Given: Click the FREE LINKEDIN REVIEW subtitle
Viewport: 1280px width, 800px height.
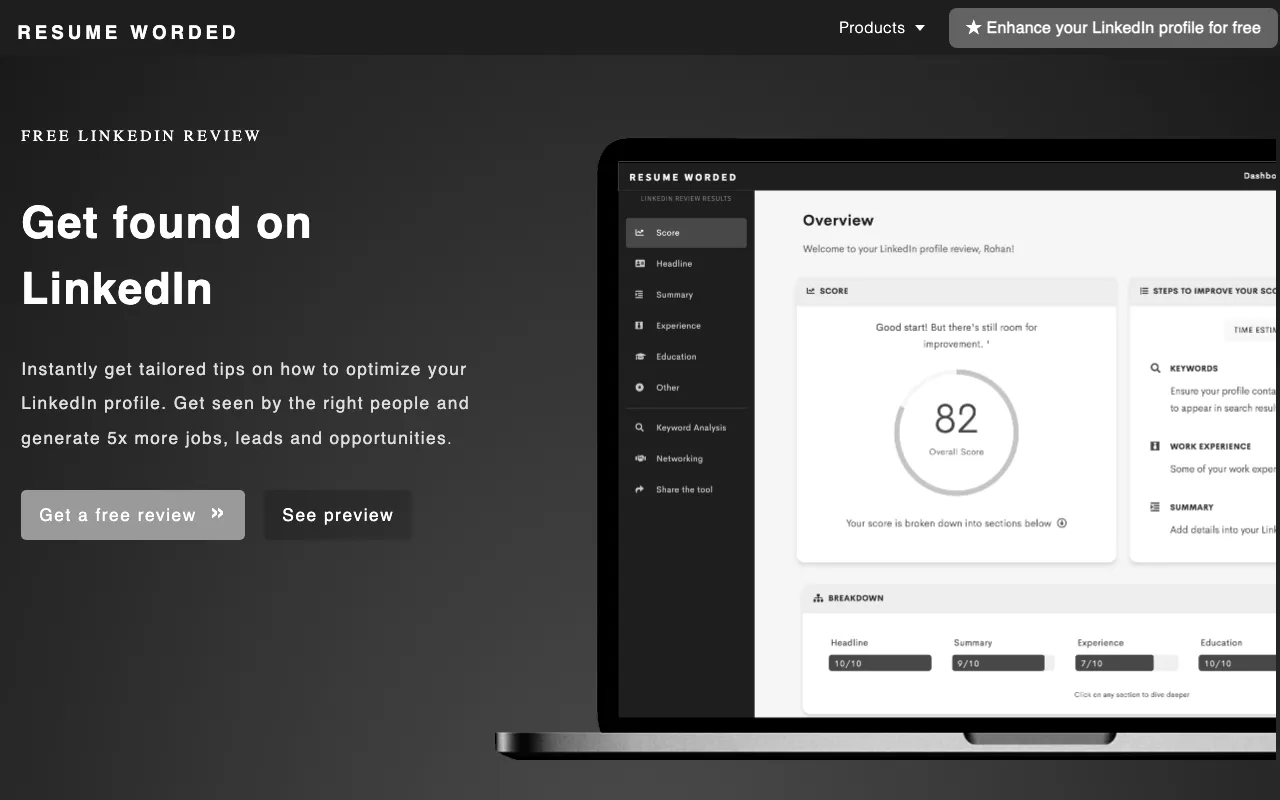Looking at the screenshot, I should (141, 136).
